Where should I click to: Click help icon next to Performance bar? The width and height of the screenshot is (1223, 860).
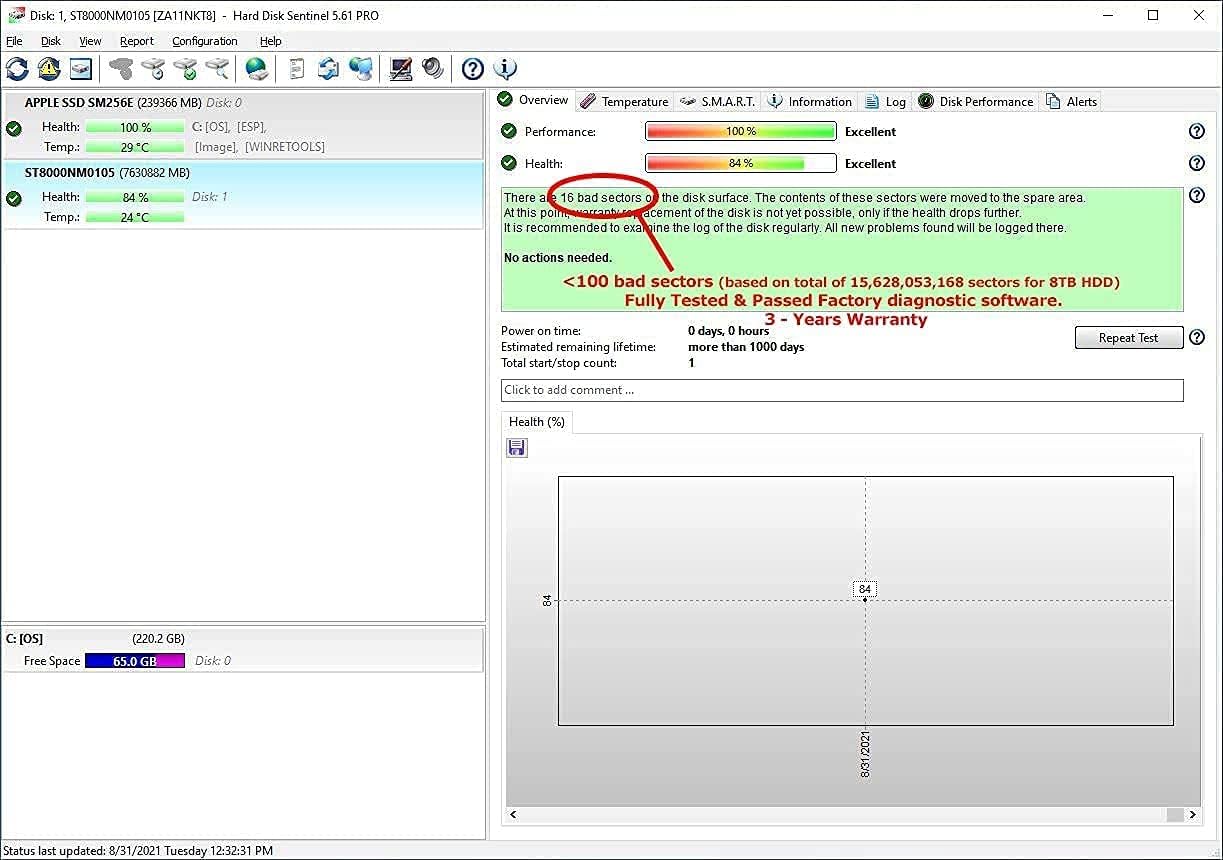(x=1196, y=131)
